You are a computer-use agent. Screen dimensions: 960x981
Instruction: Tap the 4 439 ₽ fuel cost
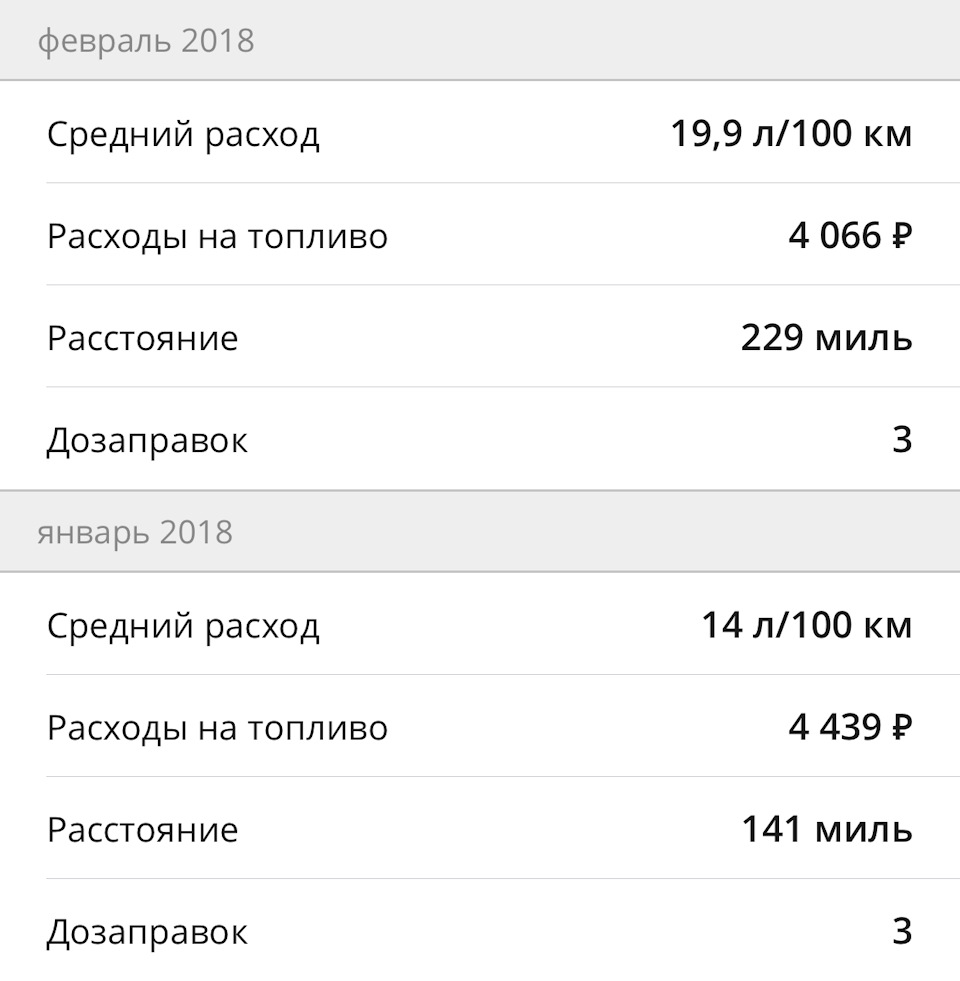(850, 728)
